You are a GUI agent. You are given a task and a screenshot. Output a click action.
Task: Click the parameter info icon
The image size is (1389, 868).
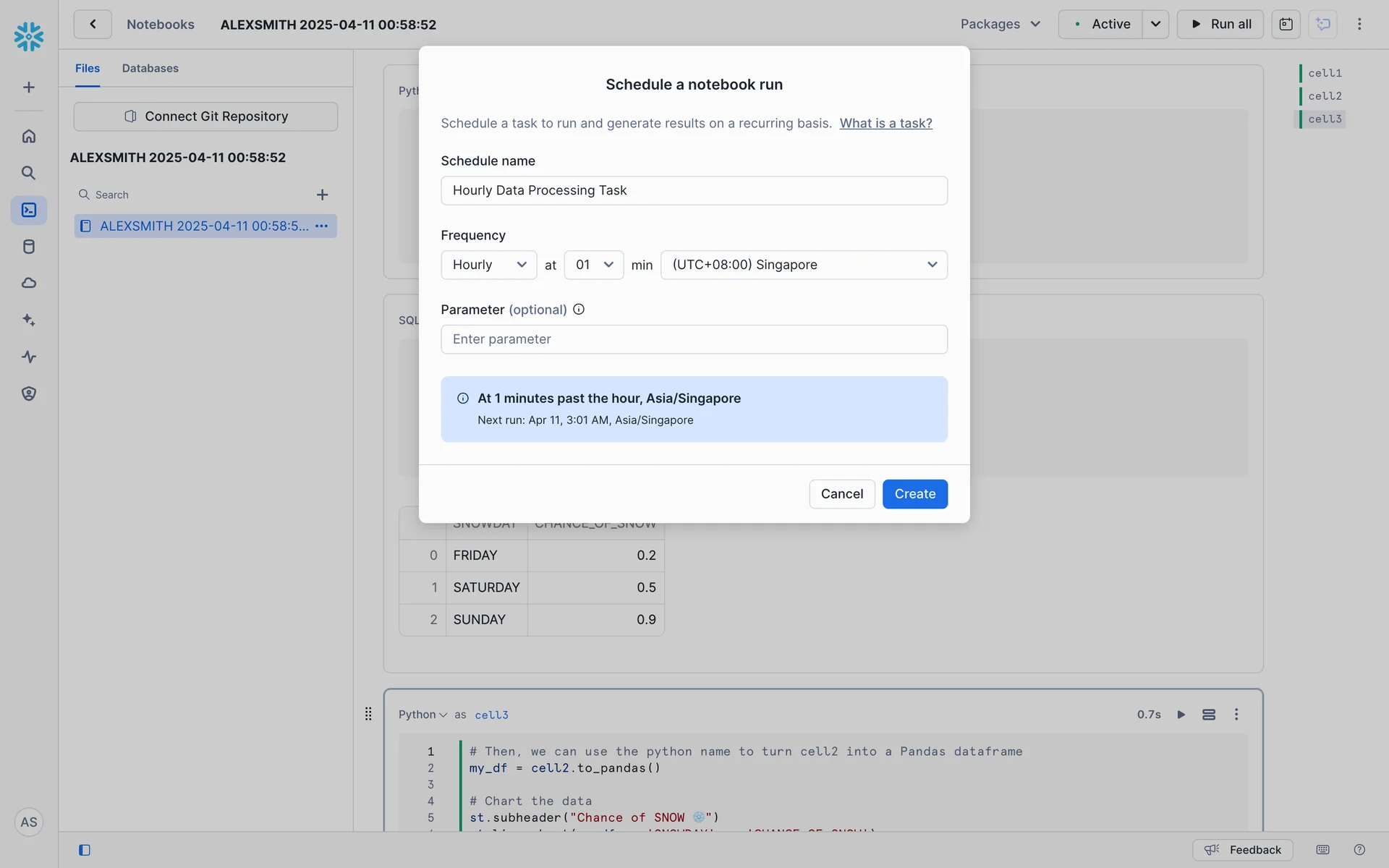[579, 310]
